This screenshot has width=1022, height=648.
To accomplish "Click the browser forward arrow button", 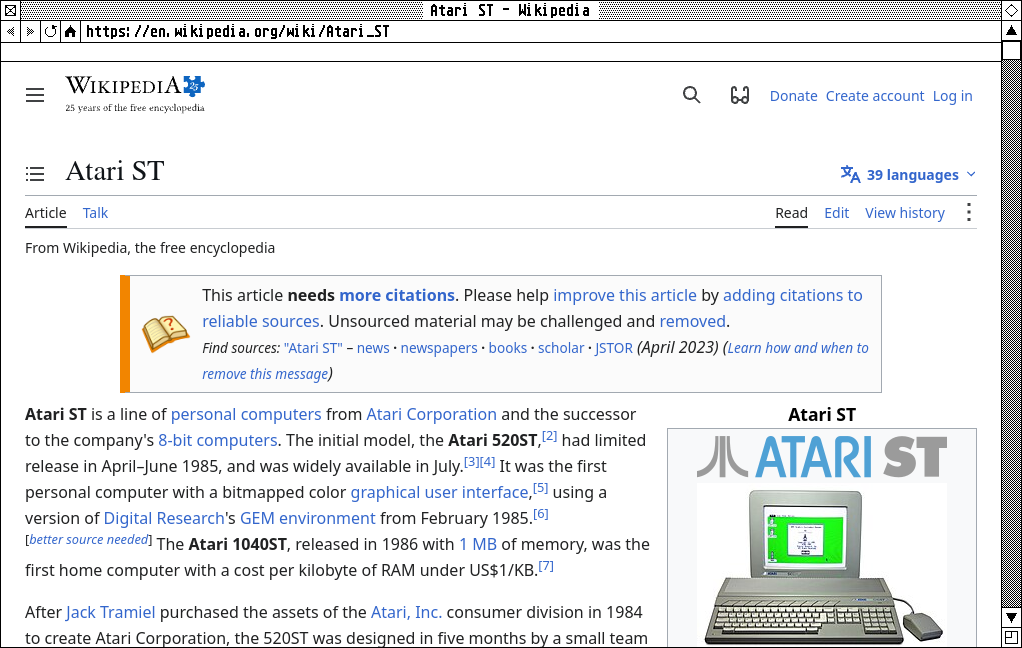I will pos(30,31).
